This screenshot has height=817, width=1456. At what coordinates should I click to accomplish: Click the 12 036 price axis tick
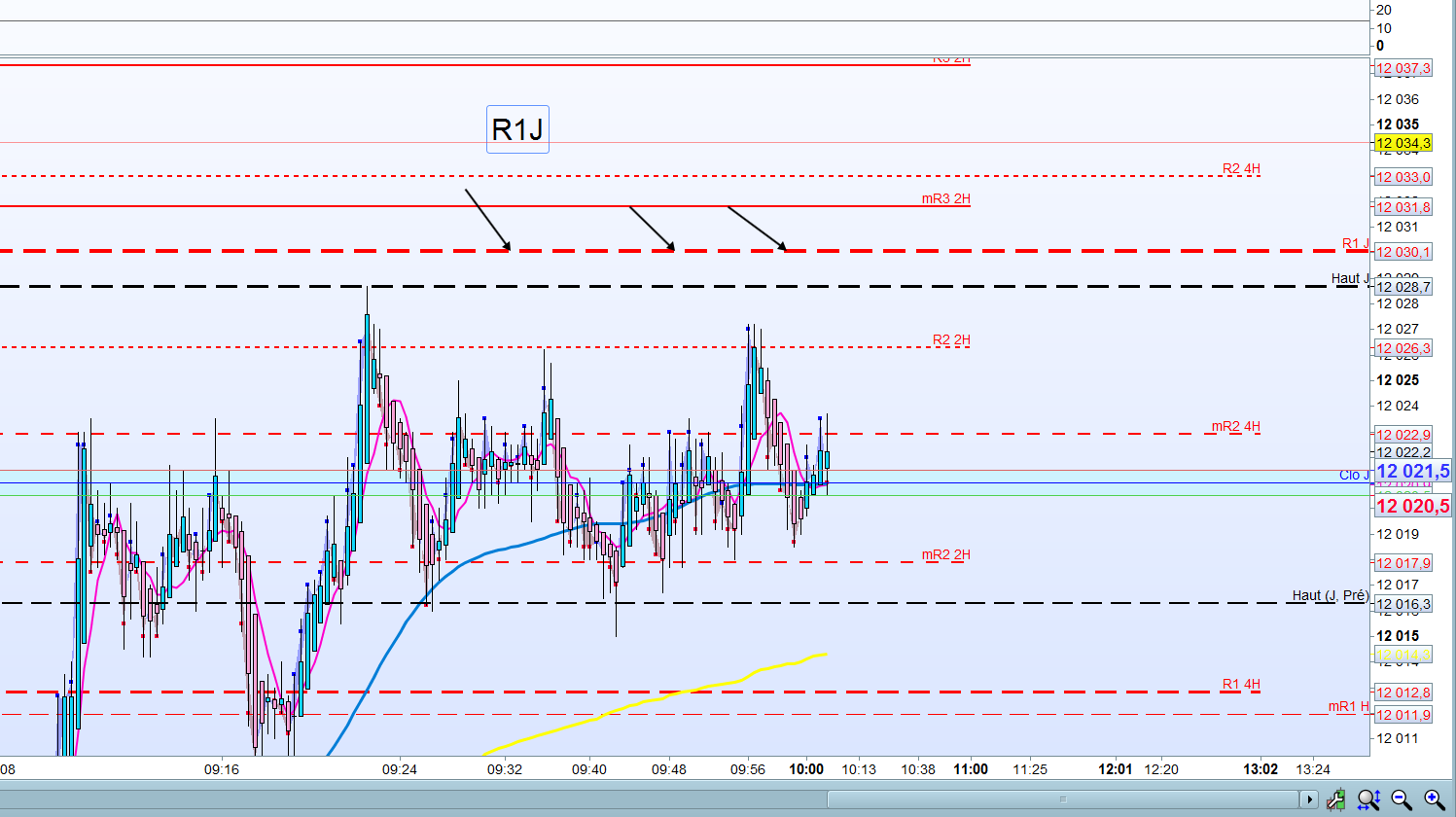coord(1398,99)
